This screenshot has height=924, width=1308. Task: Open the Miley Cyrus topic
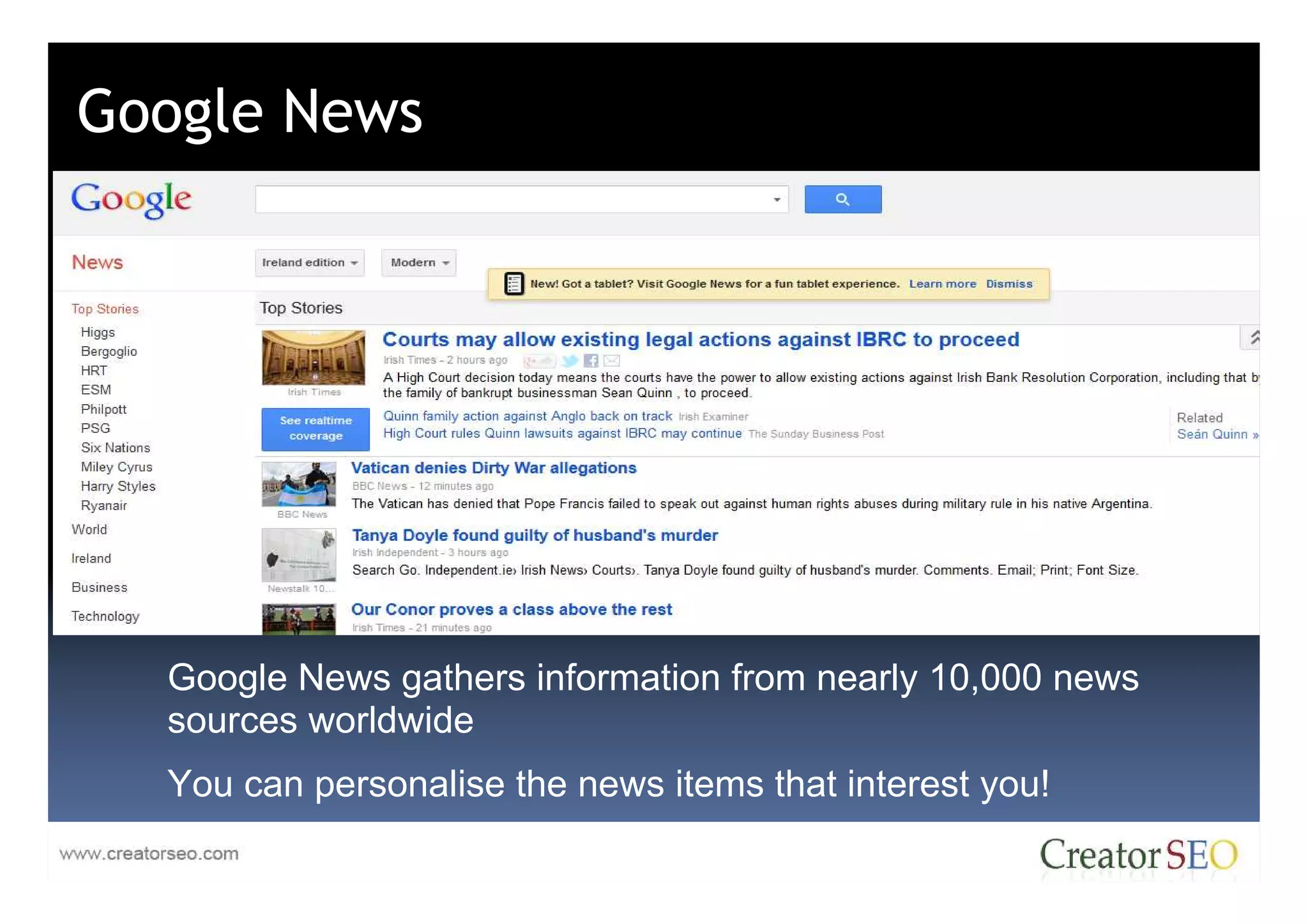tap(116, 467)
